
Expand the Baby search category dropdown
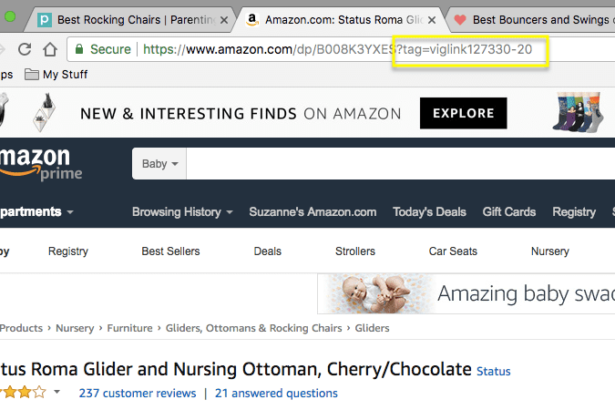pyautogui.click(x=159, y=164)
